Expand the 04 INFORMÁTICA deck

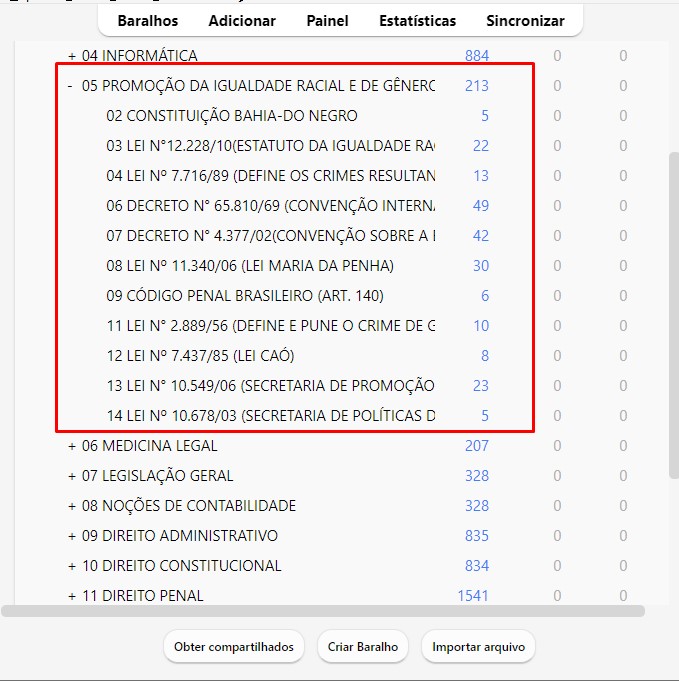[x=72, y=56]
